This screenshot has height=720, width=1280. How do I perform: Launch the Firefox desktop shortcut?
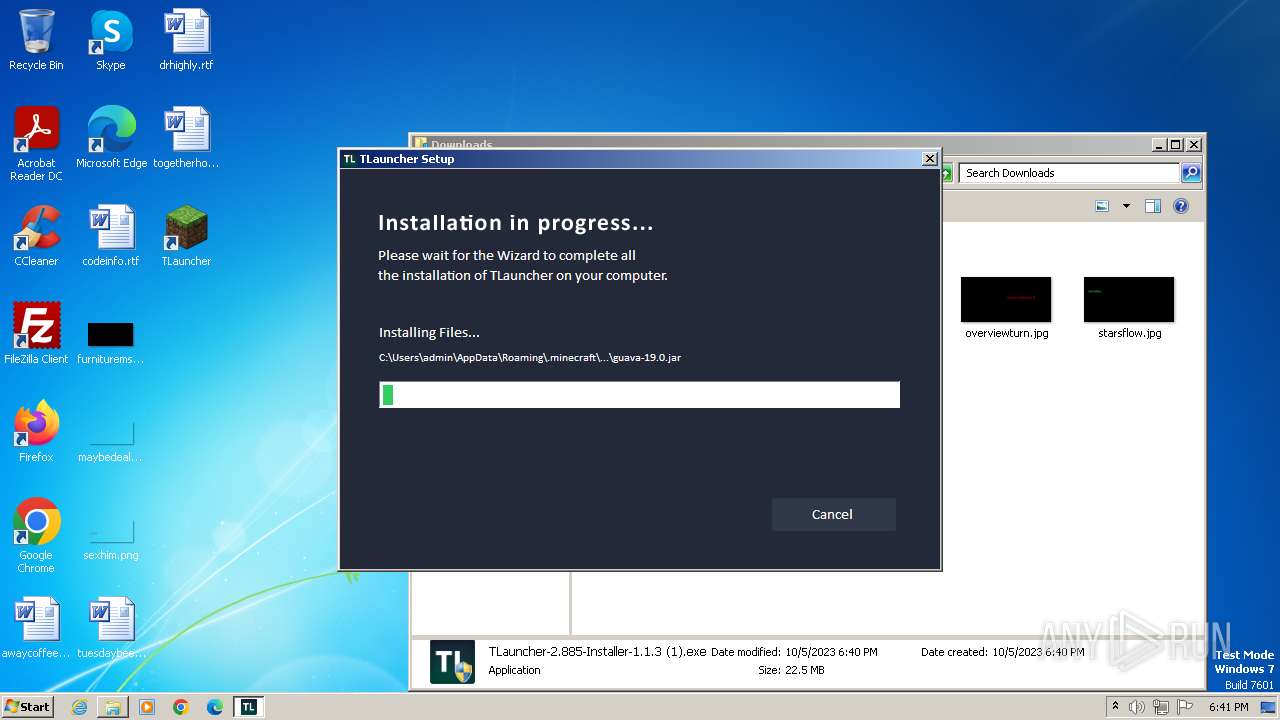36,432
